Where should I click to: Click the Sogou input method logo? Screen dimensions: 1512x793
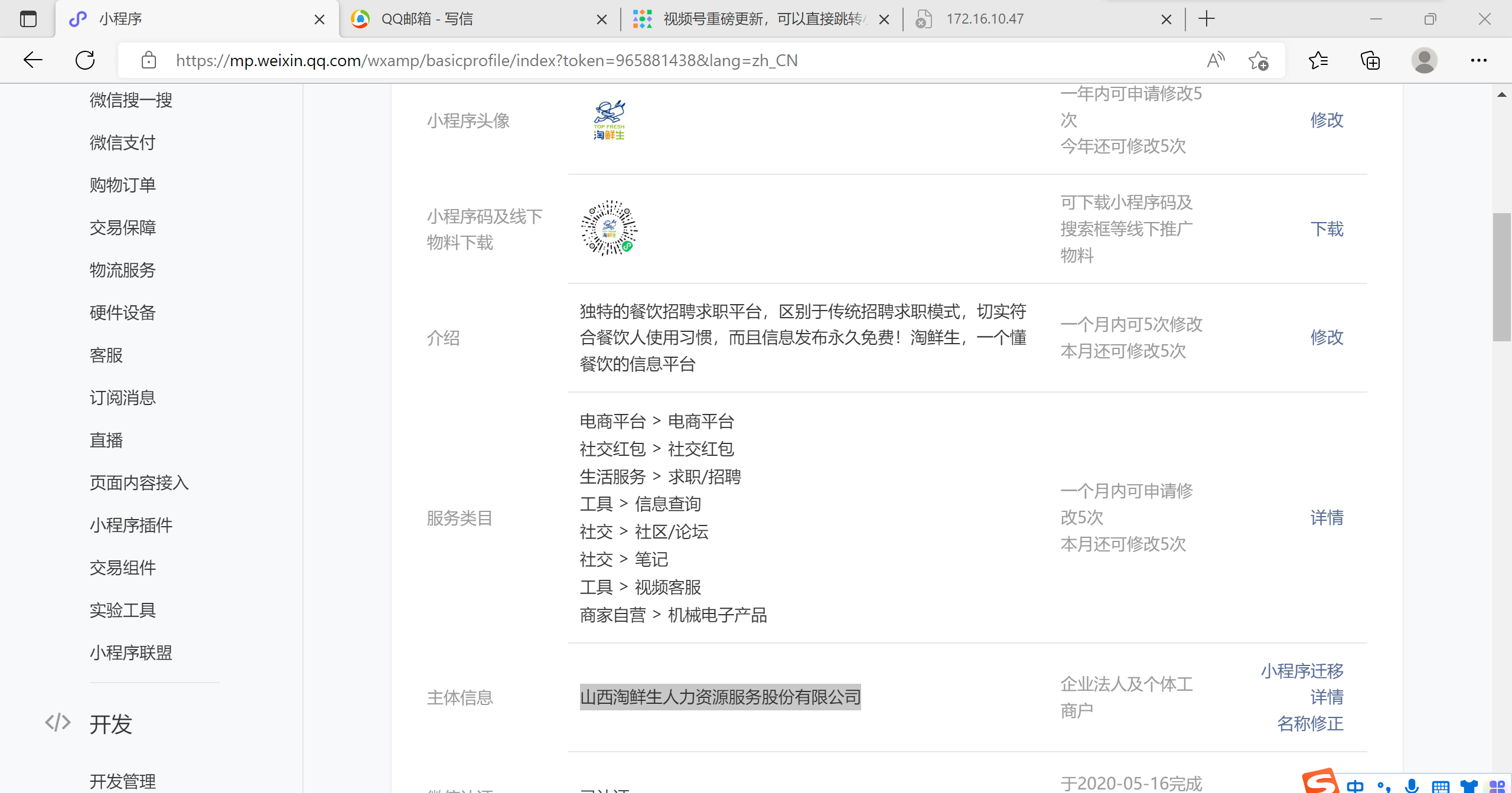click(1321, 781)
